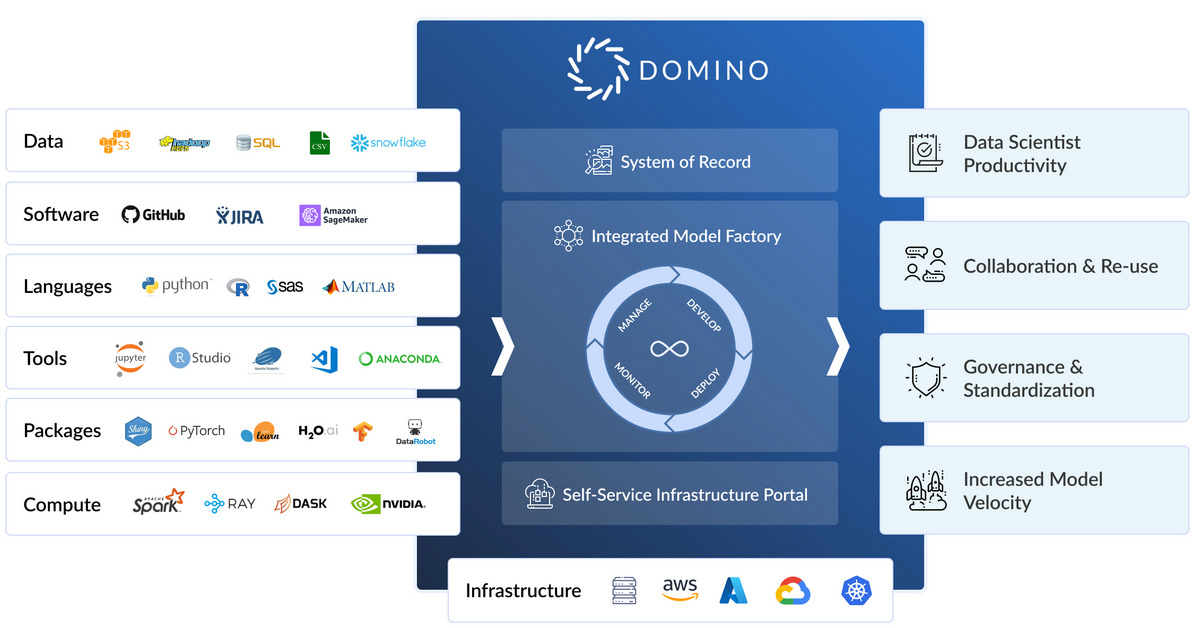1202x628 pixels.
Task: Click the right chevron arrow beside the model factory
Action: [x=838, y=347]
